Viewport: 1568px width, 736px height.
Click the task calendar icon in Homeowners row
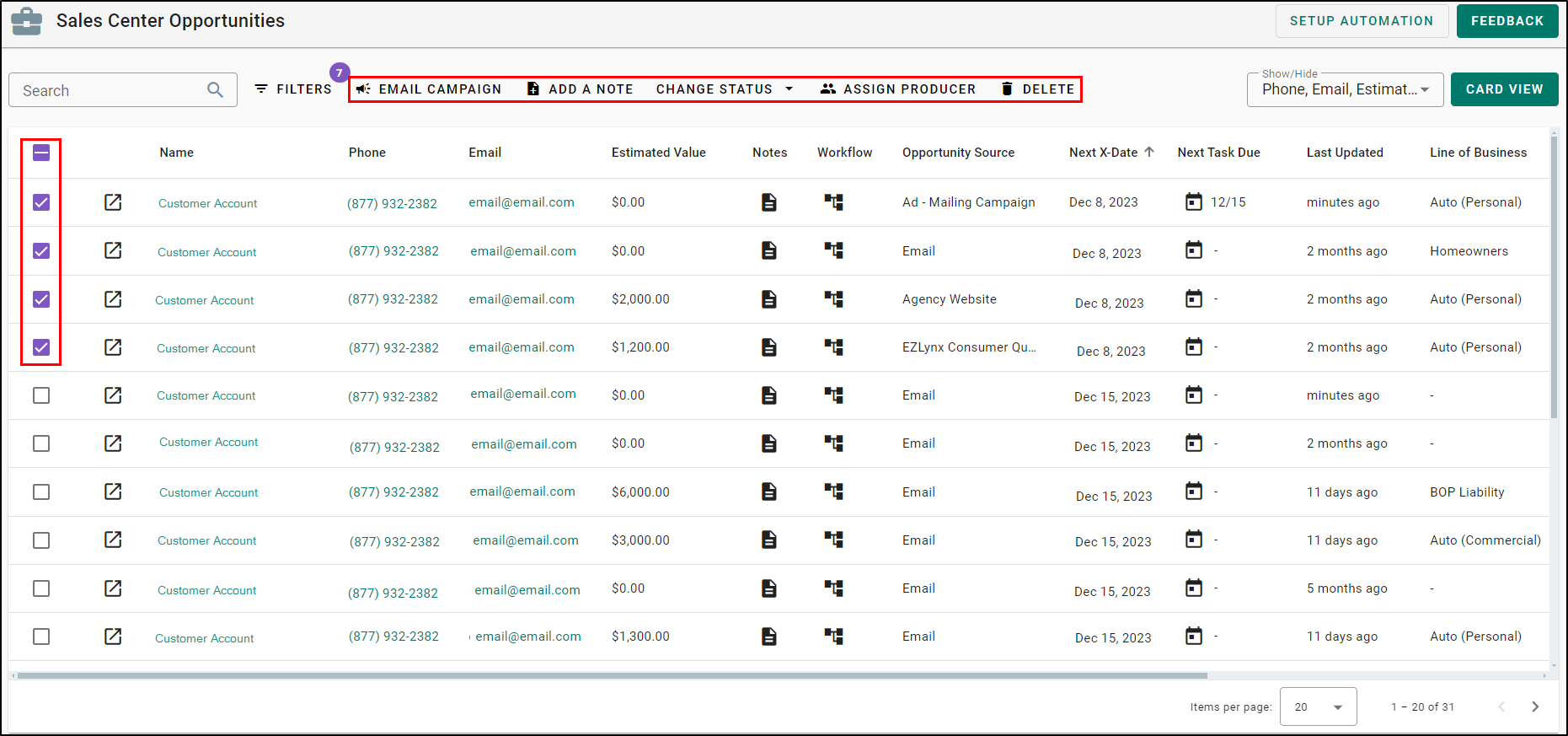(x=1194, y=250)
